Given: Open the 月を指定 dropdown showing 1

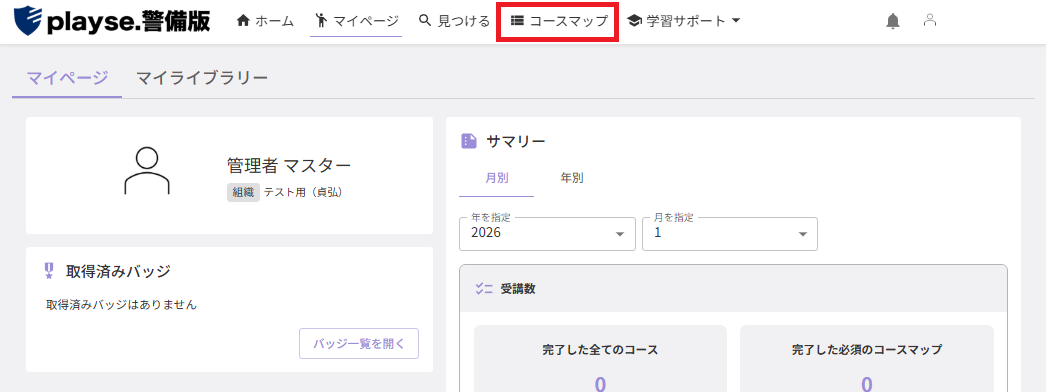Looking at the screenshot, I should click(x=730, y=233).
